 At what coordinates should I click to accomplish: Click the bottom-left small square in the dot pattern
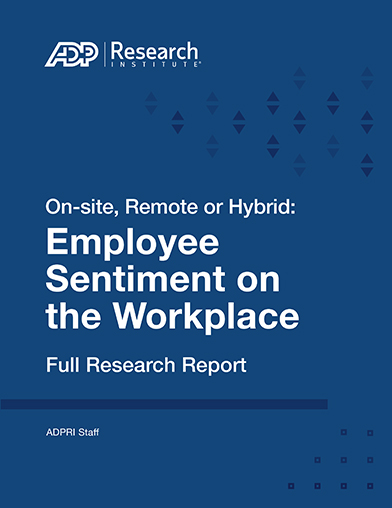[x=291, y=486]
